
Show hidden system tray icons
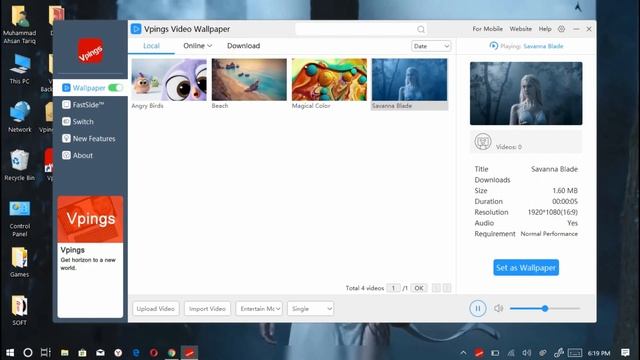pos(463,353)
